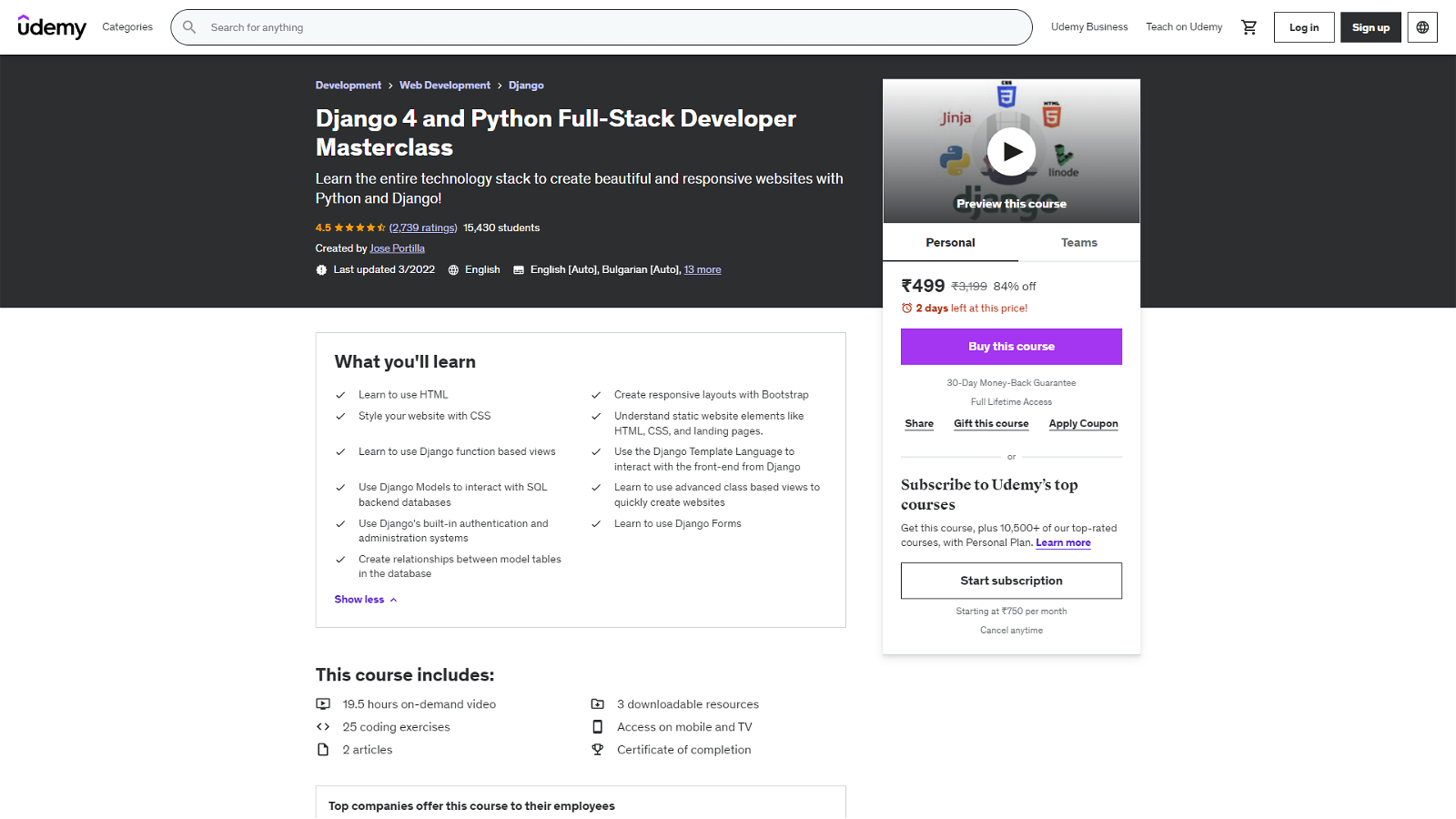Collapse the list with Show less
The width and height of the screenshot is (1456, 819).
366,600
